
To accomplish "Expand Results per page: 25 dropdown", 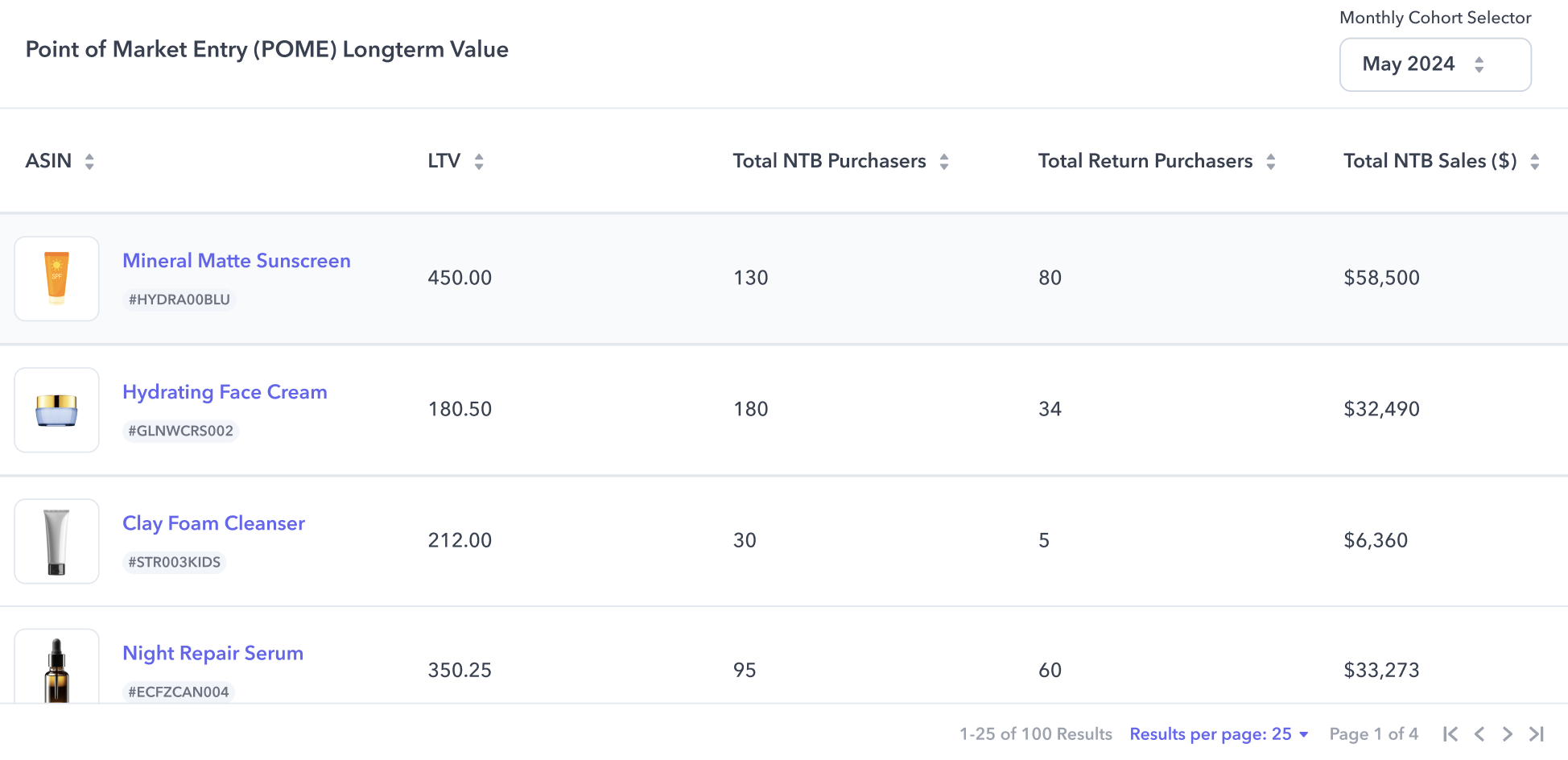I will tap(1219, 734).
